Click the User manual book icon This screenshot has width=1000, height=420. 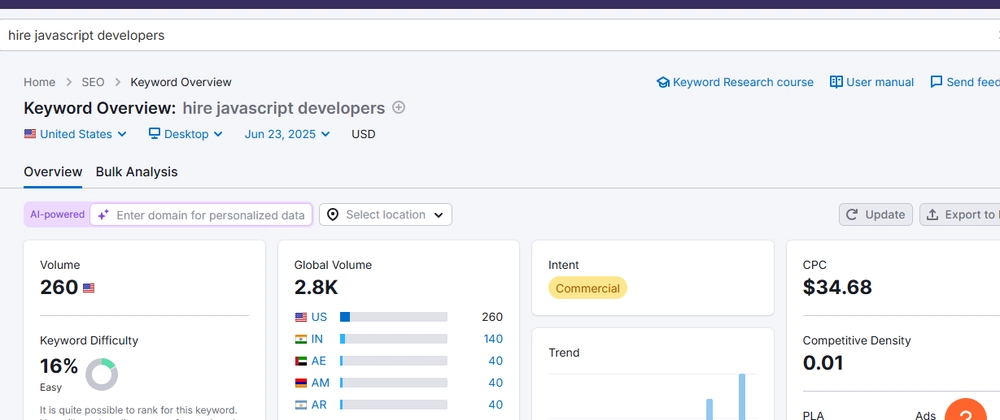836,82
